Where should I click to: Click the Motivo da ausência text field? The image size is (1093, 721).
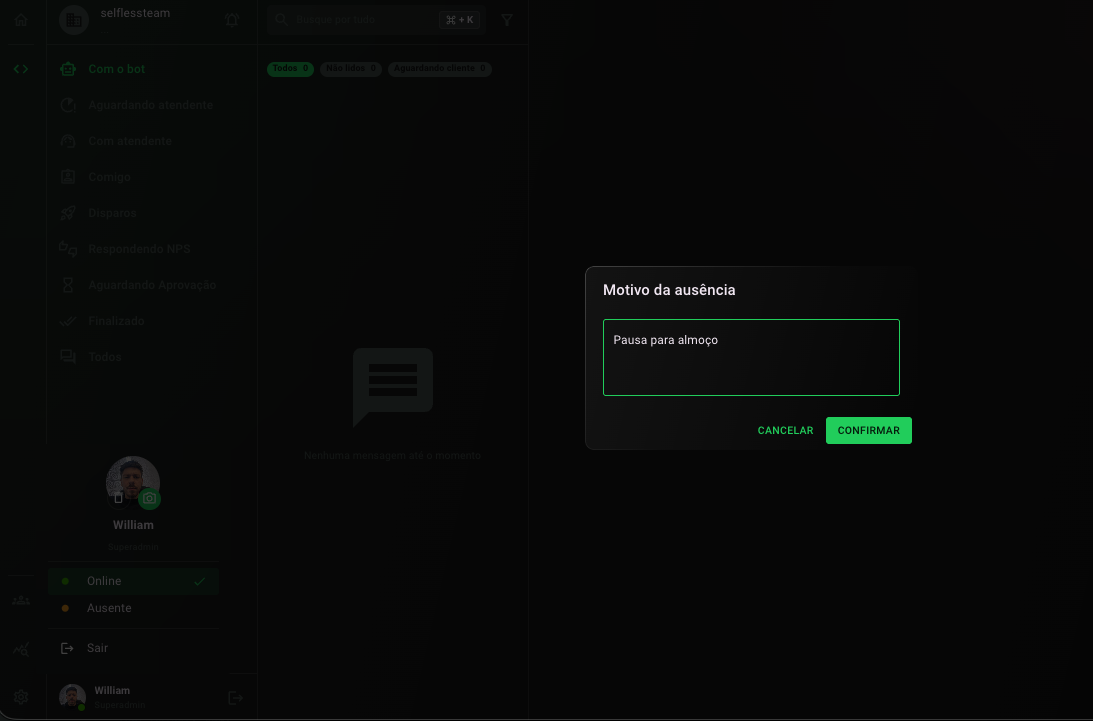(x=751, y=358)
